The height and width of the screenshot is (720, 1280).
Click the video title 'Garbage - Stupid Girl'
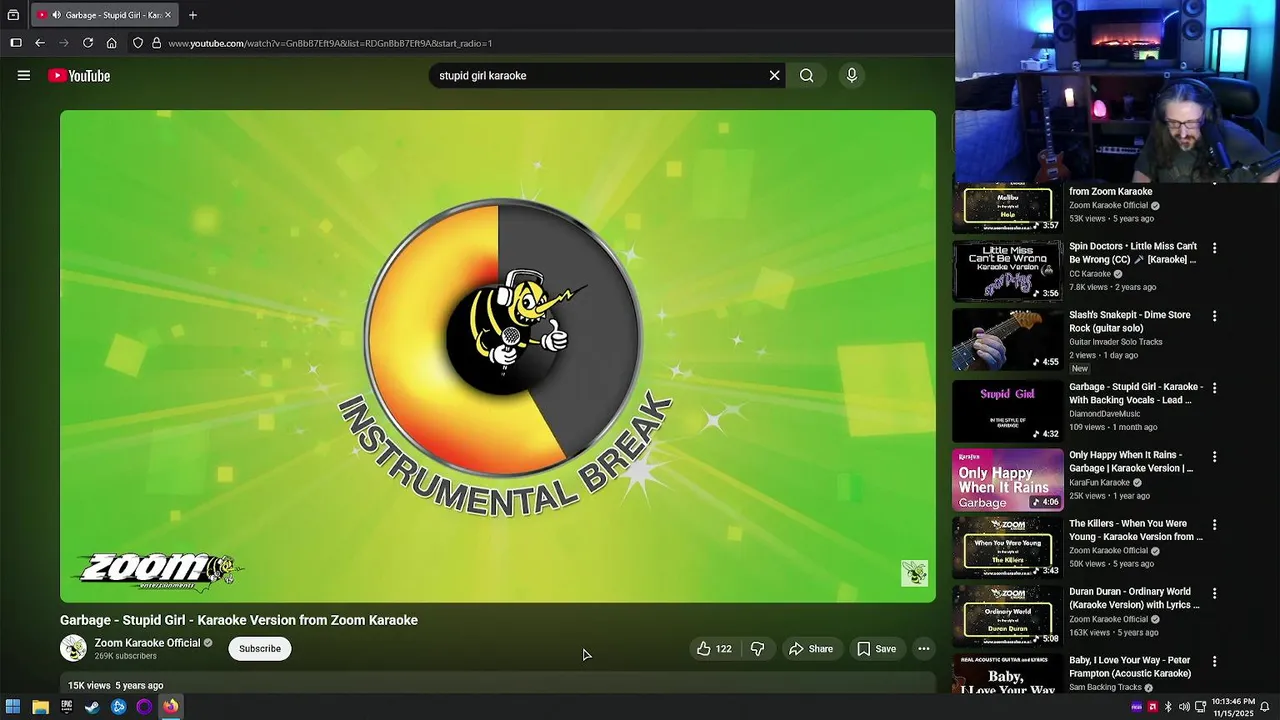(239, 620)
